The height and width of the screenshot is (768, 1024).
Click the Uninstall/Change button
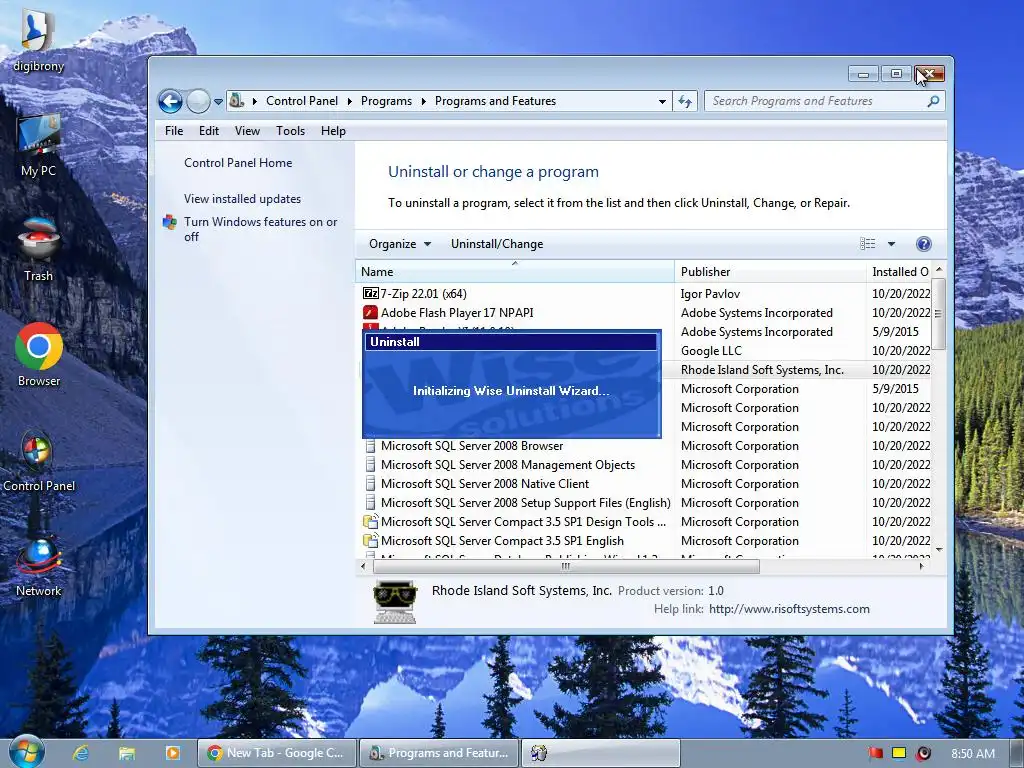tap(496, 244)
